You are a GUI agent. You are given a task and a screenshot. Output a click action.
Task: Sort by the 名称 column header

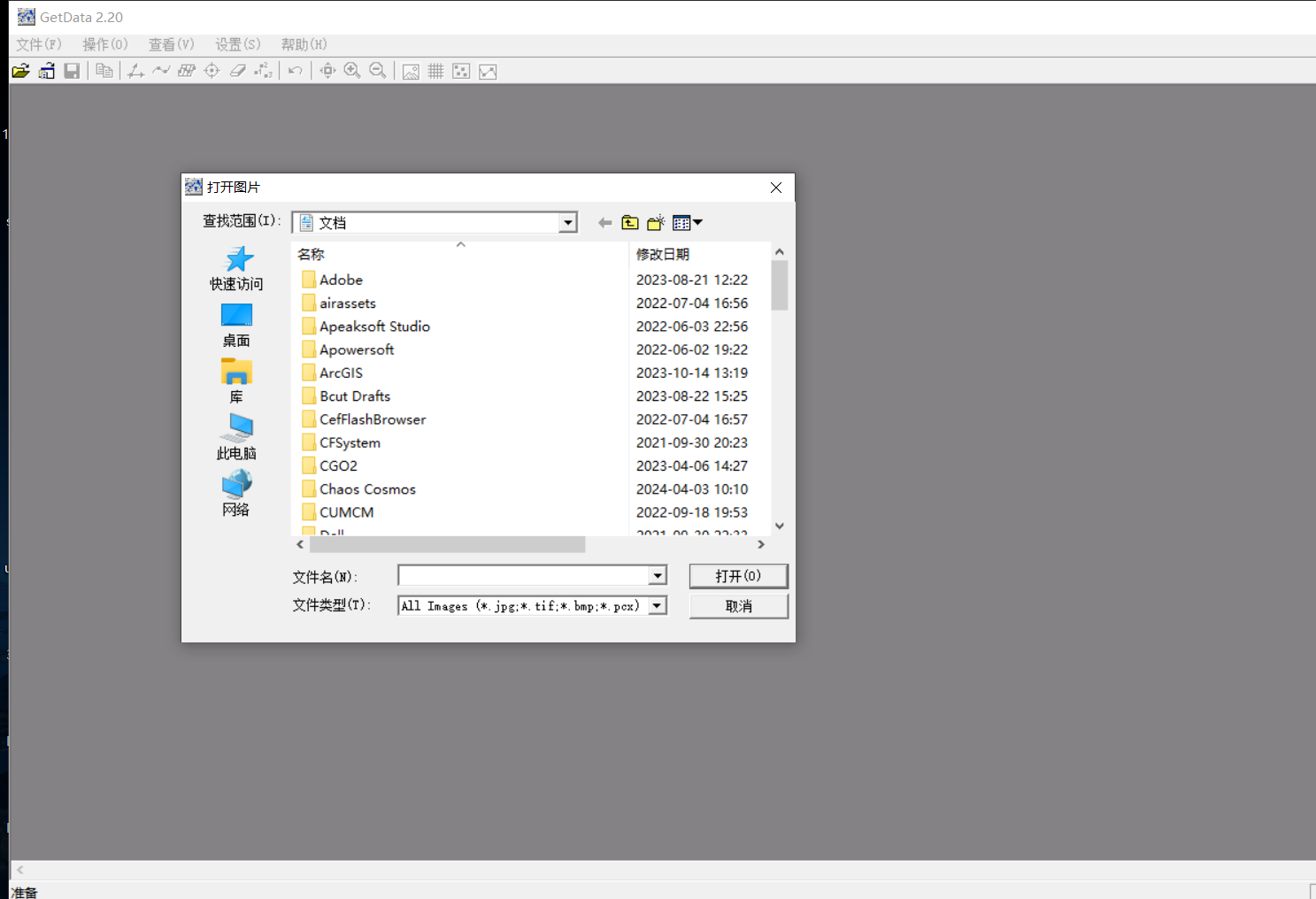click(460, 254)
